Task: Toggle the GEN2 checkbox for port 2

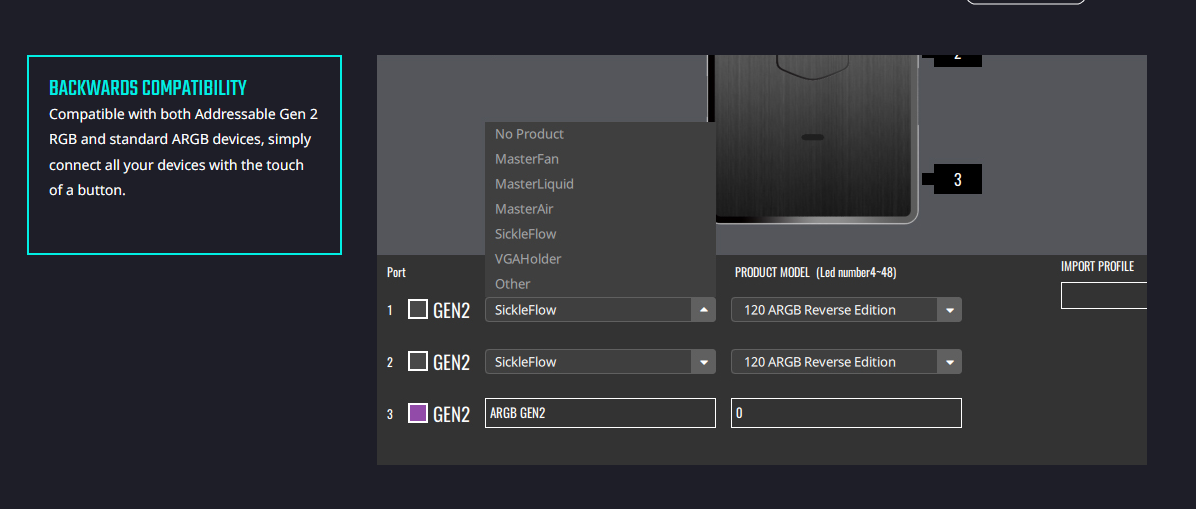Action: point(418,361)
